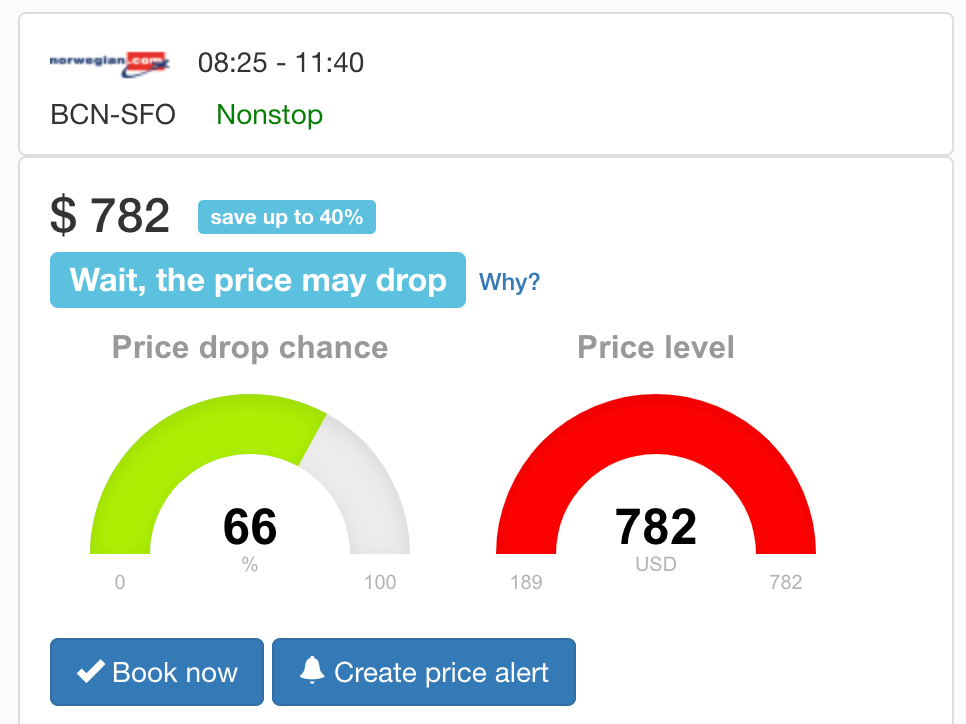The width and height of the screenshot is (966, 724).
Task: Click the BCN-SFO route text
Action: 113,115
